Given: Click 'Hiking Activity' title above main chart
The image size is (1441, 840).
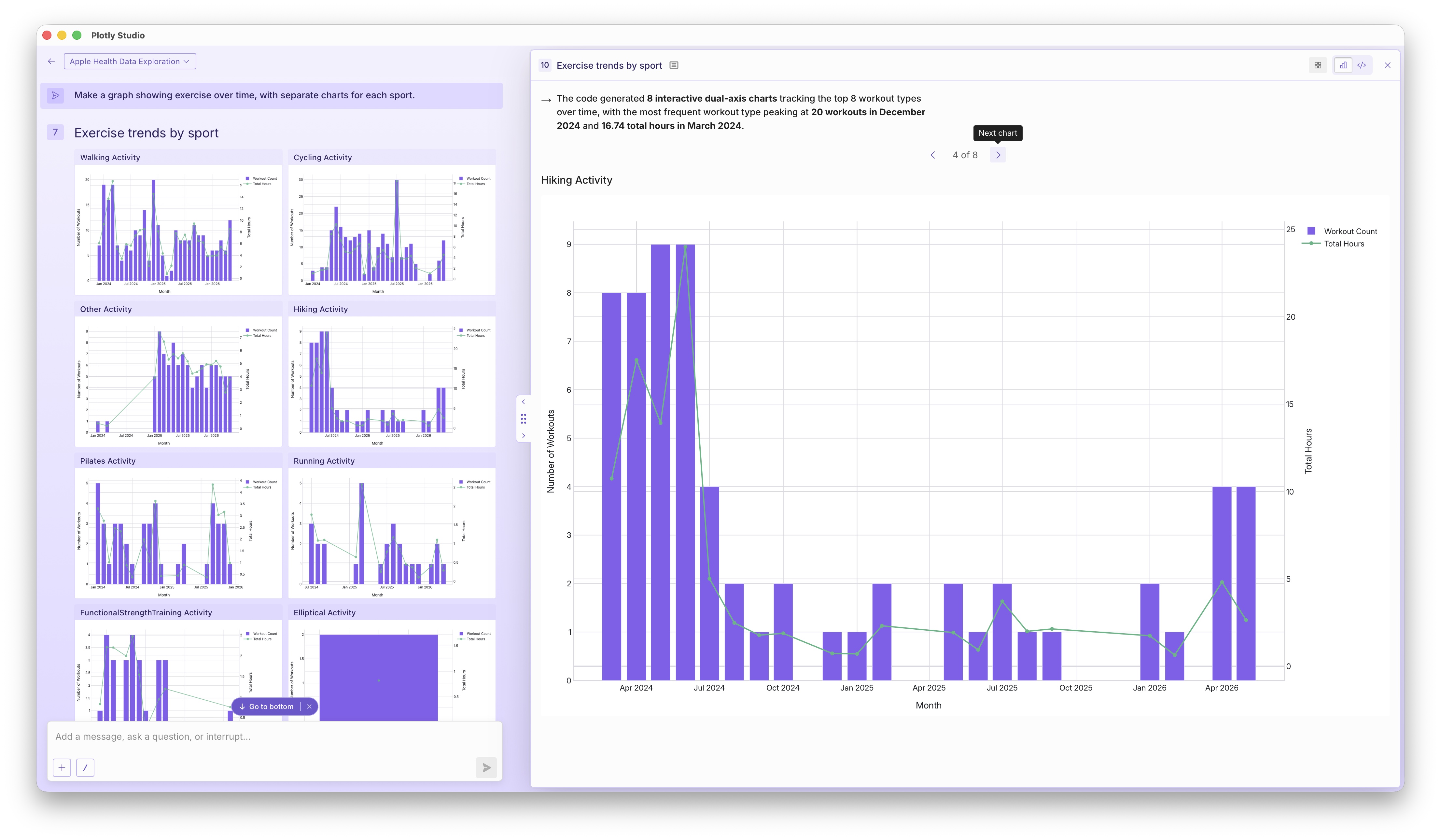Looking at the screenshot, I should [x=576, y=180].
